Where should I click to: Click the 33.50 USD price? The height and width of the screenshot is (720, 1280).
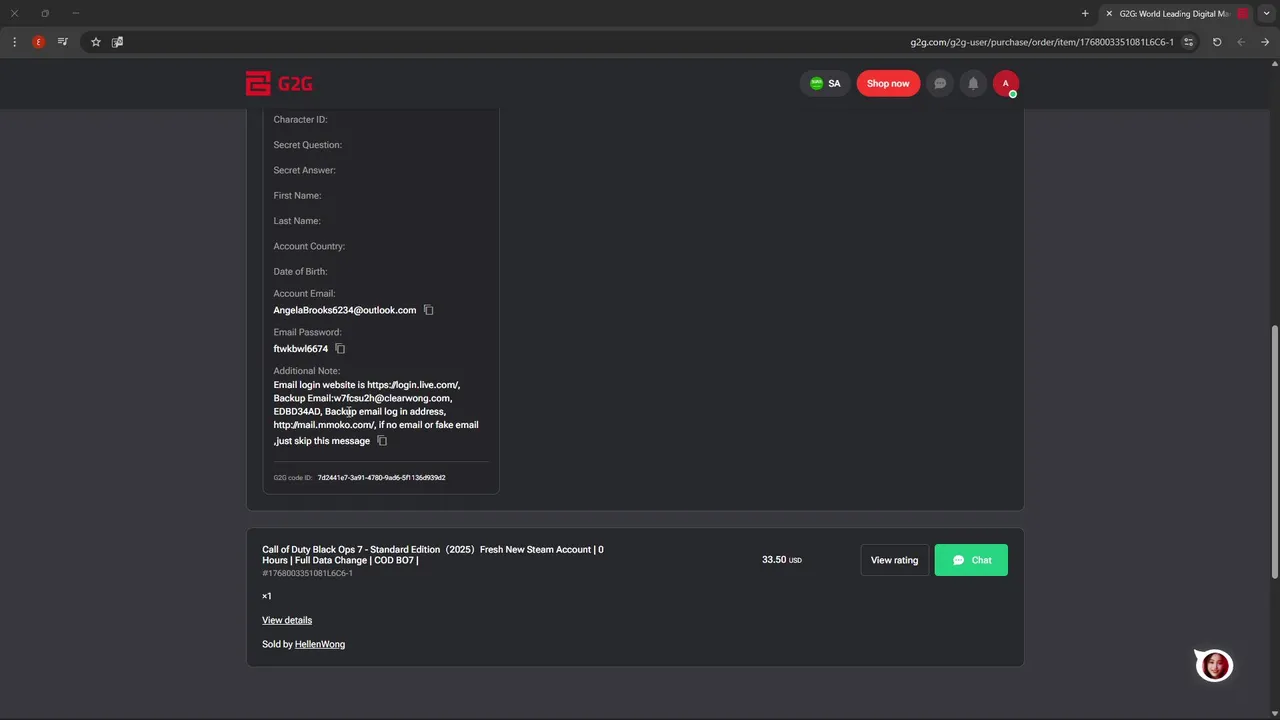click(782, 560)
